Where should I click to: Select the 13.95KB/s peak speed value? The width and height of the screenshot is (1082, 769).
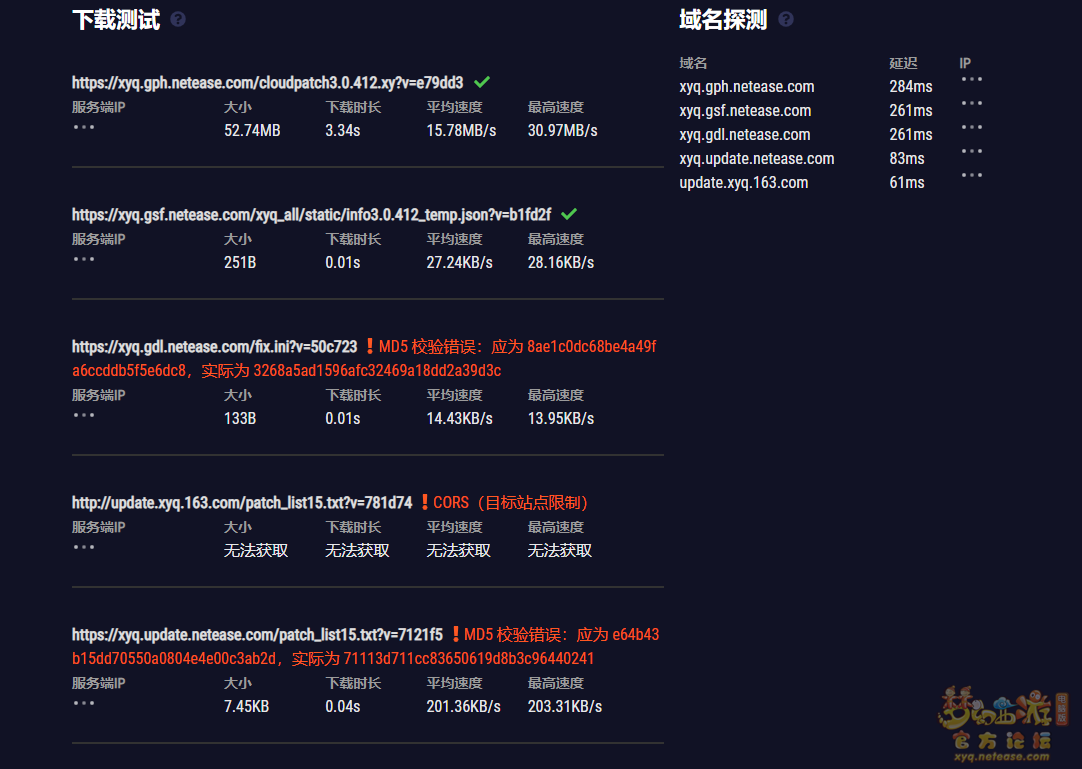(x=561, y=418)
